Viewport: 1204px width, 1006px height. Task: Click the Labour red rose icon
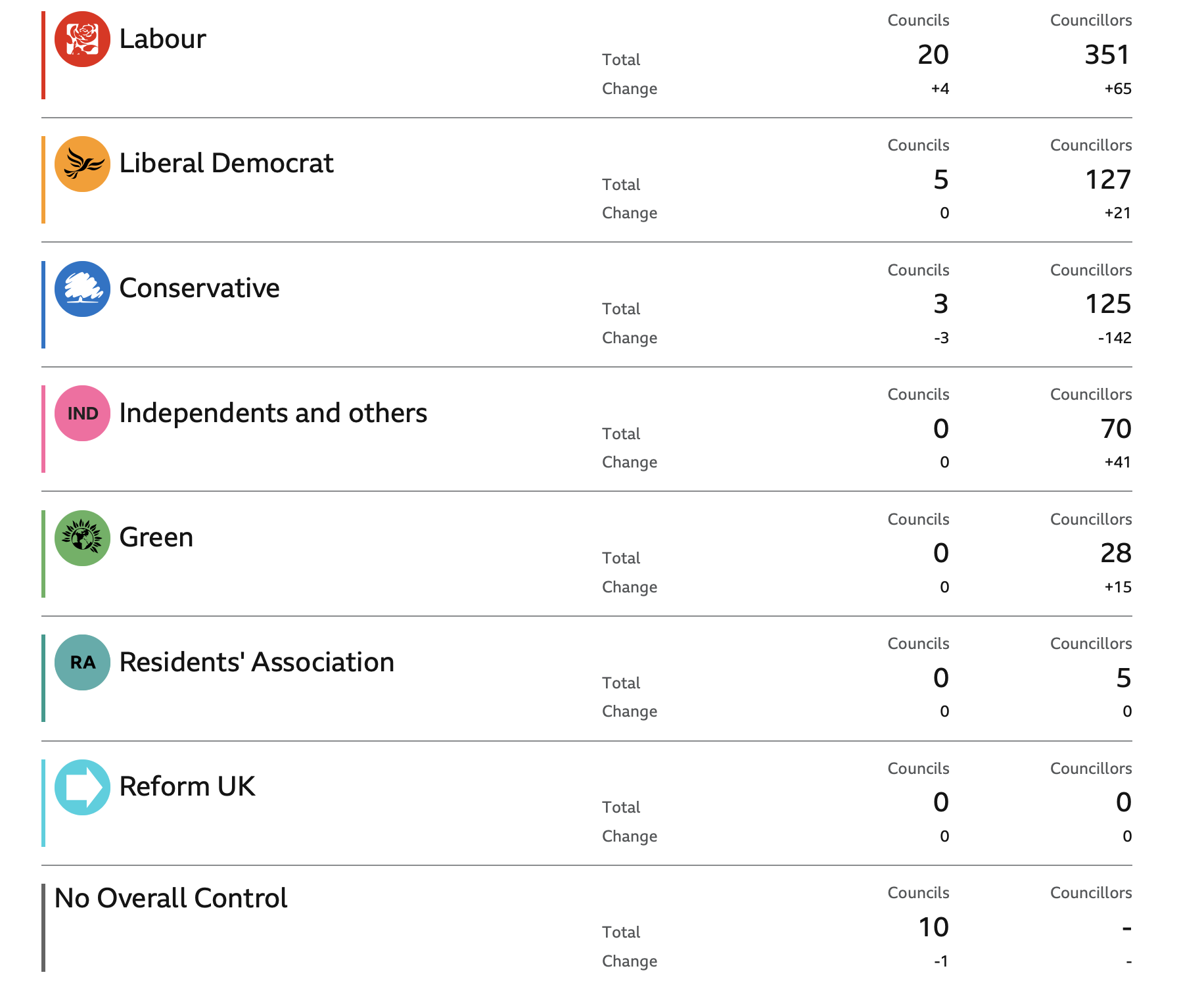pos(82,39)
